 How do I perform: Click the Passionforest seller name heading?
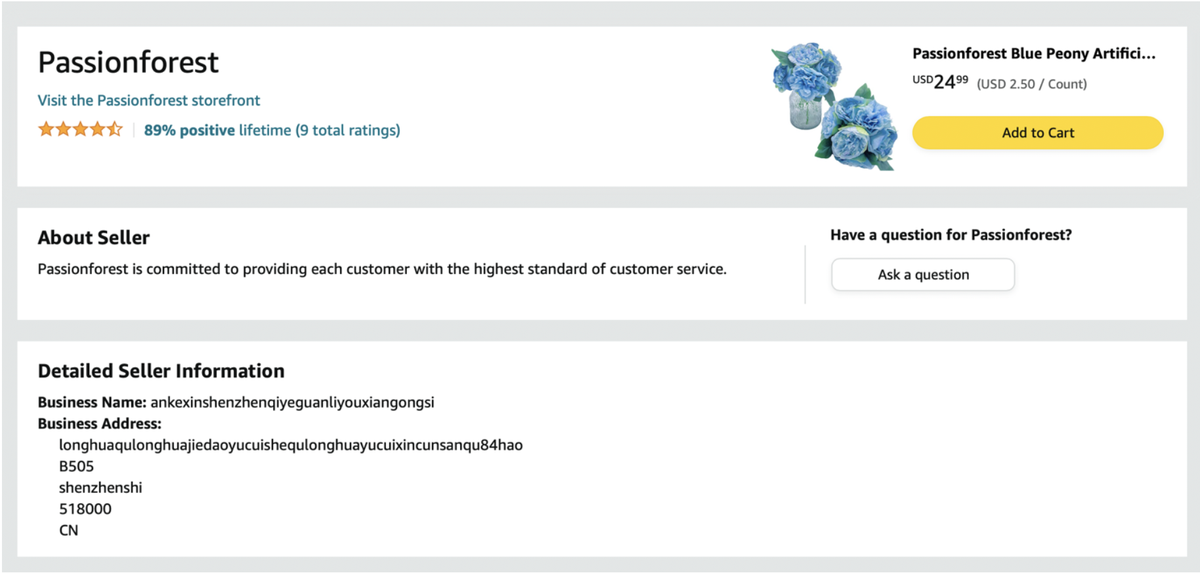128,62
